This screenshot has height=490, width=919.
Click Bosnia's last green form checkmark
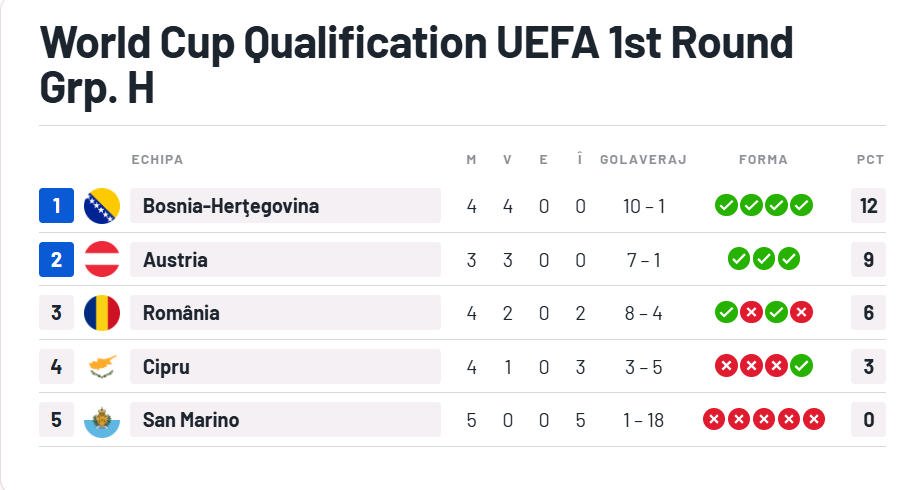801,206
